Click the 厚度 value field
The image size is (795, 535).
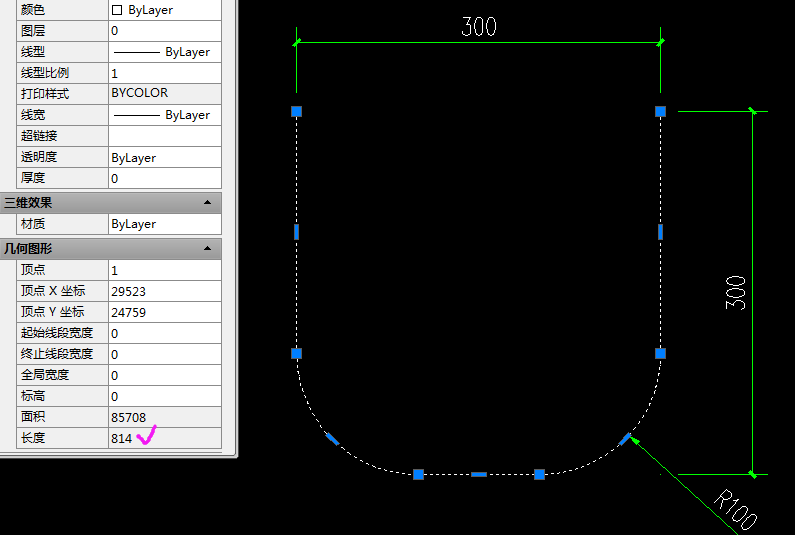[x=165, y=178]
